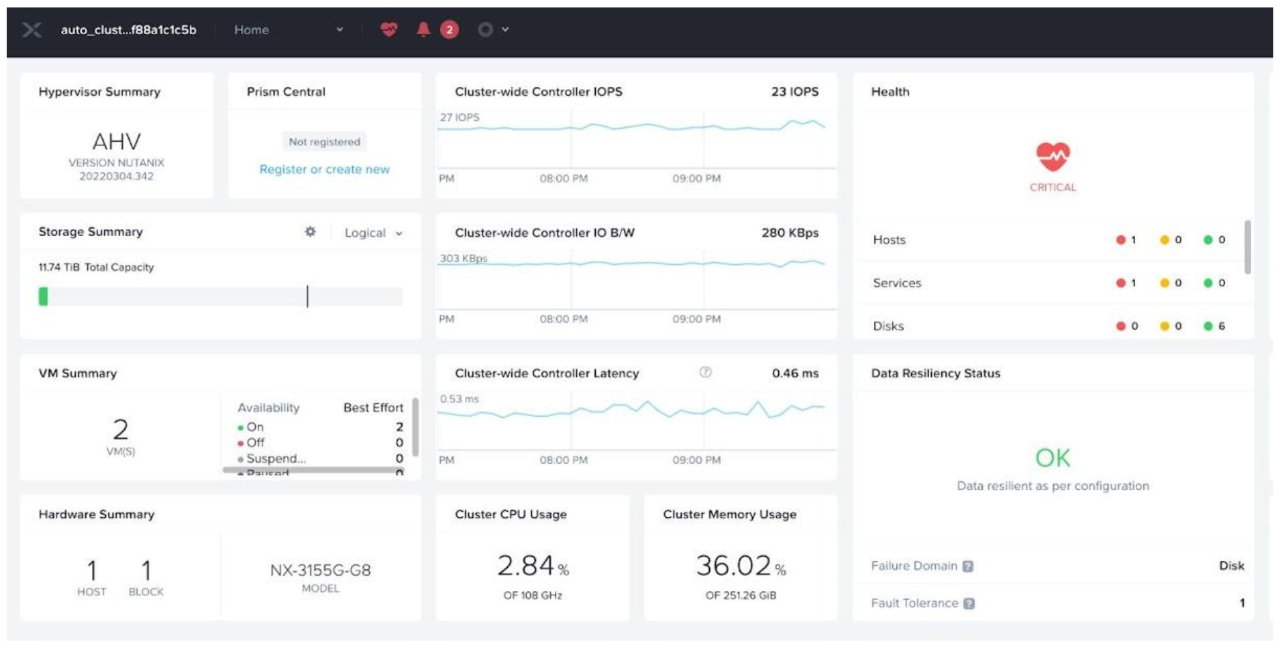The height and width of the screenshot is (652, 1280).
Task: Open the cluster health heart icon in header
Action: pyautogui.click(x=388, y=30)
